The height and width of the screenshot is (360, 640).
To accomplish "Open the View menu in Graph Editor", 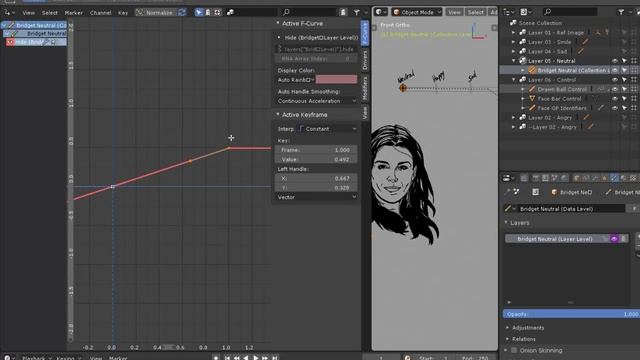I will [x=29, y=13].
